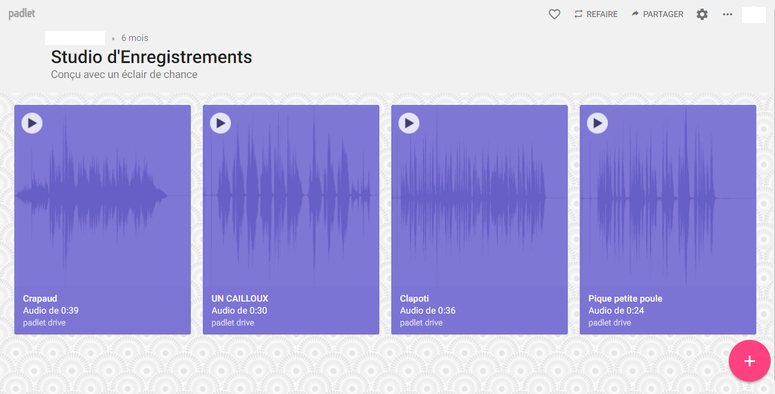Play the Crapaud audio recording
775x394 pixels.
tap(32, 123)
